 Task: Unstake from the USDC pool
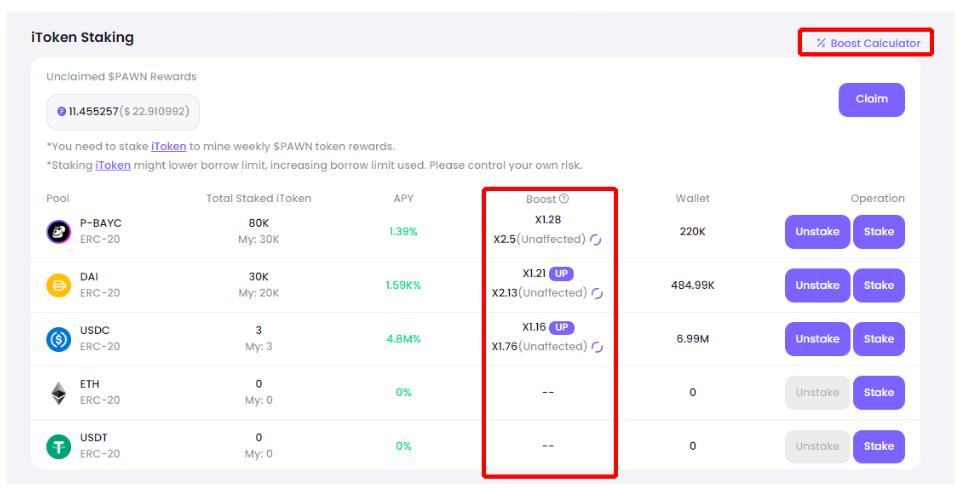817,339
